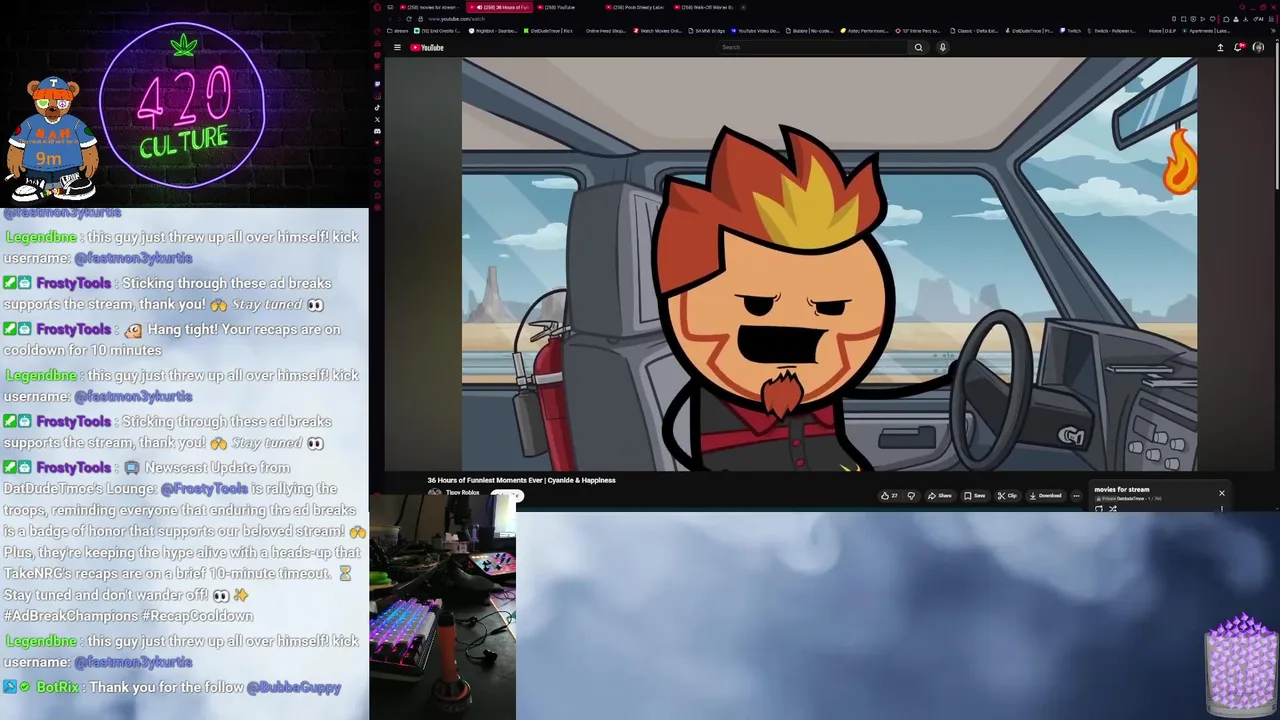This screenshot has height=720, width=1280.
Task: Download the video with Download button
Action: [x=1046, y=495]
